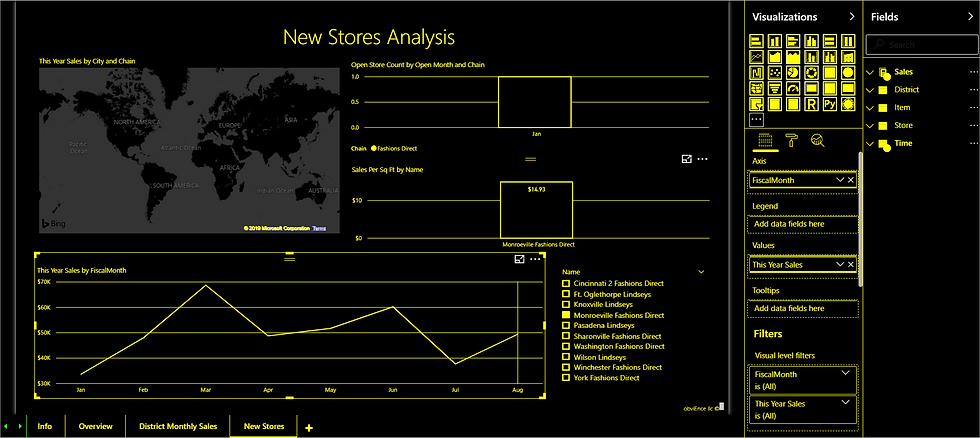
Task: Select the Python (Py) visual icon
Action: [830, 104]
